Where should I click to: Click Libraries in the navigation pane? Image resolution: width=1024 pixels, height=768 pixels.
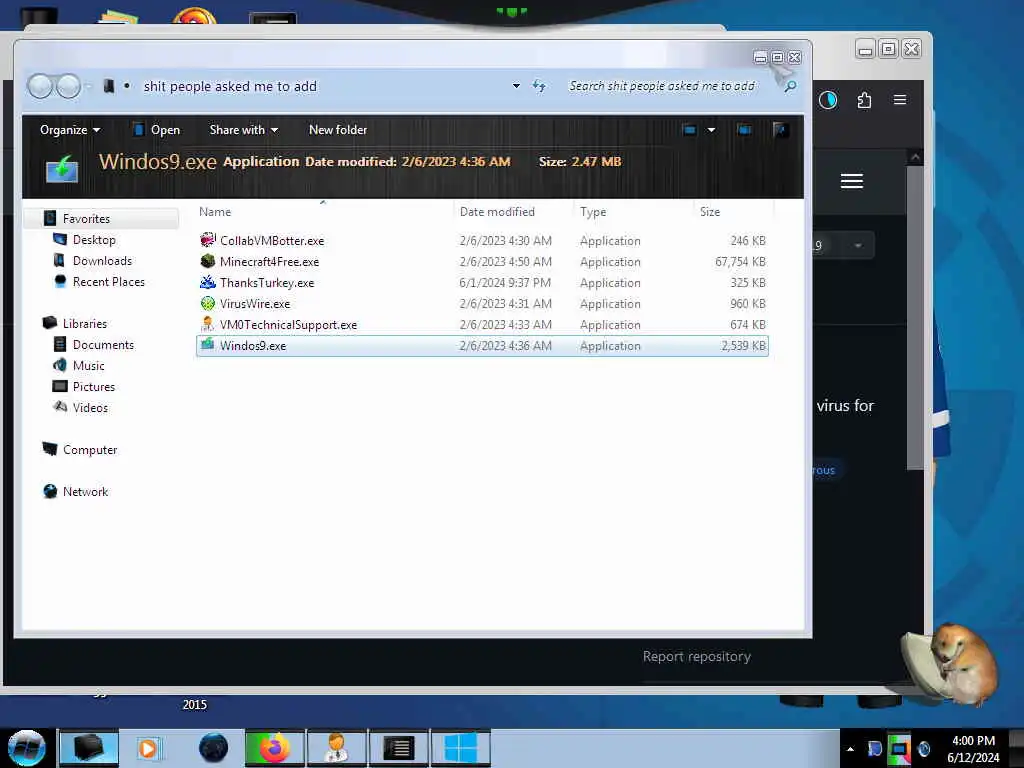pos(85,323)
